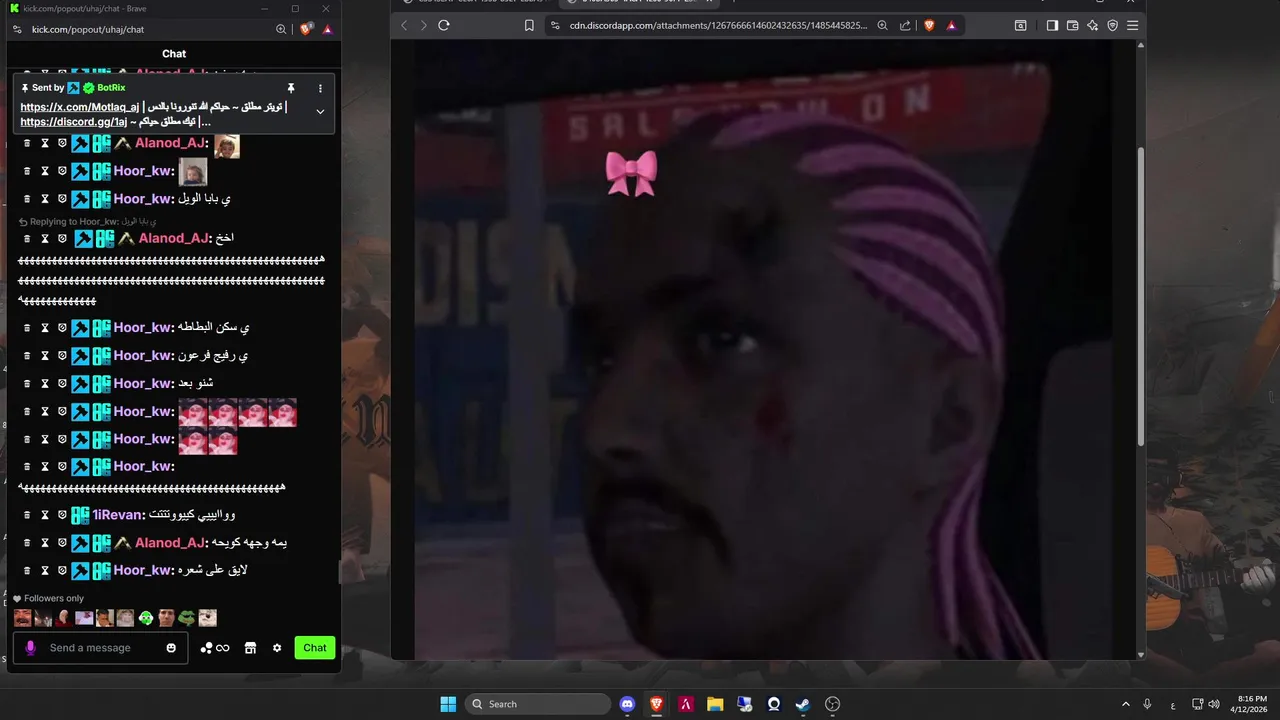The height and width of the screenshot is (720, 1280).
Task: Click the site info icon in Kick popout window
Action: (x=17, y=30)
